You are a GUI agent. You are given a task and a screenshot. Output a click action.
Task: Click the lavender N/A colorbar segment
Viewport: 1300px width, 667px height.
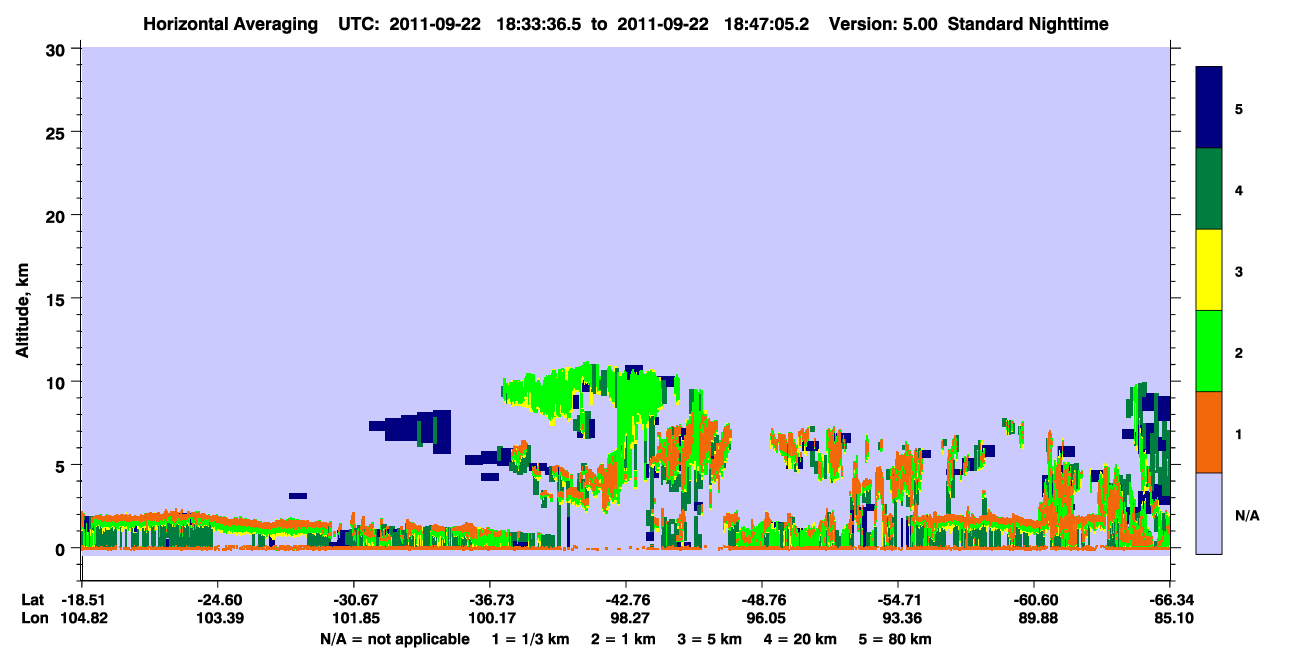(1209, 513)
